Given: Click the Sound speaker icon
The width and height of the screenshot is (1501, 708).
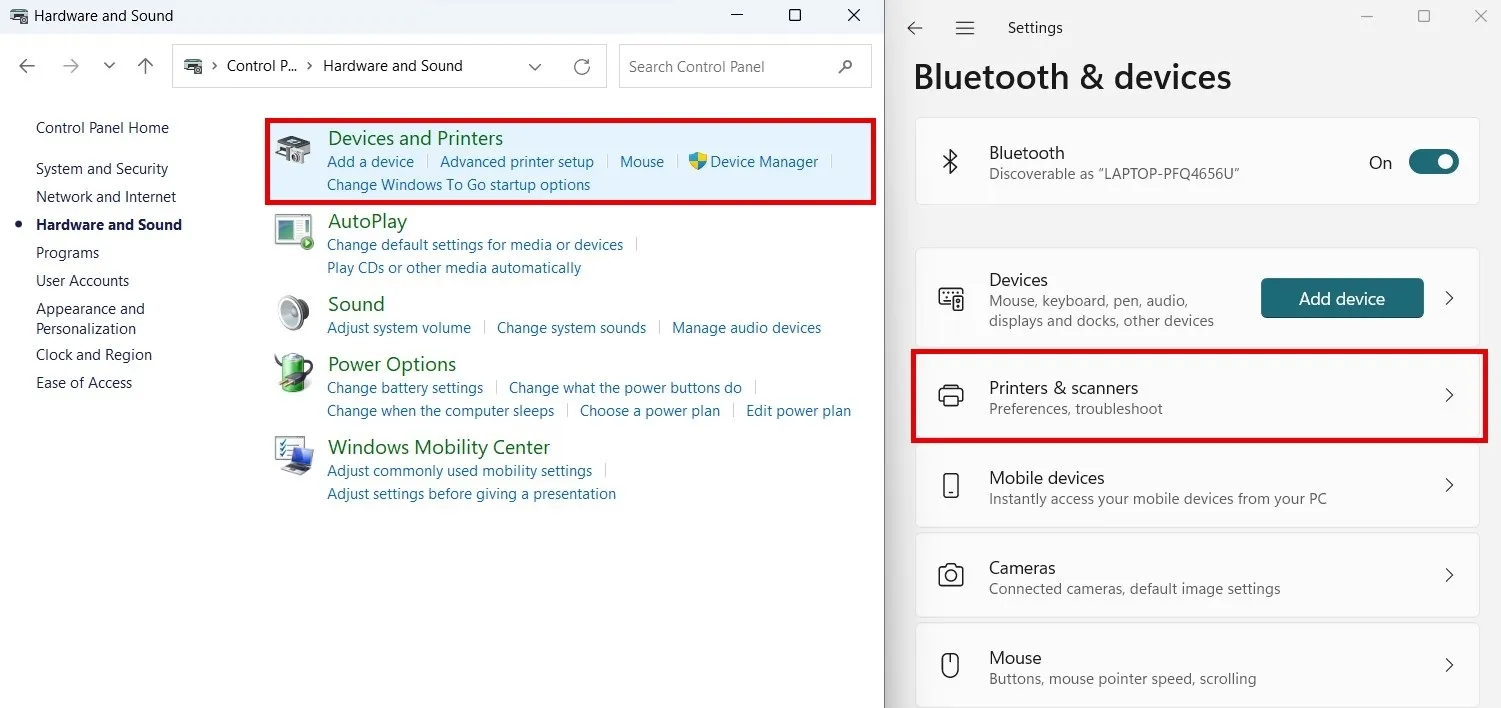Looking at the screenshot, I should click(x=293, y=313).
